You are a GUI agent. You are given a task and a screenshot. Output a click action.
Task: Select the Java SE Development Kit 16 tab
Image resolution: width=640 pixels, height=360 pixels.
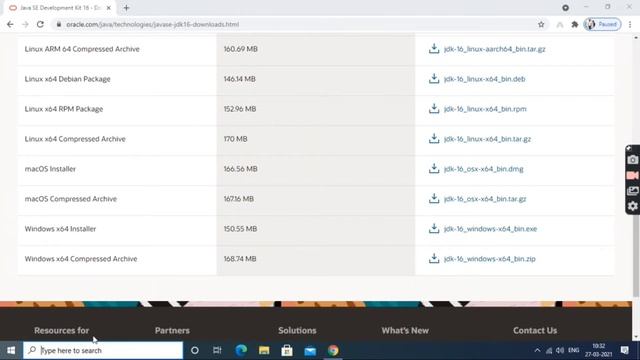coord(60,8)
